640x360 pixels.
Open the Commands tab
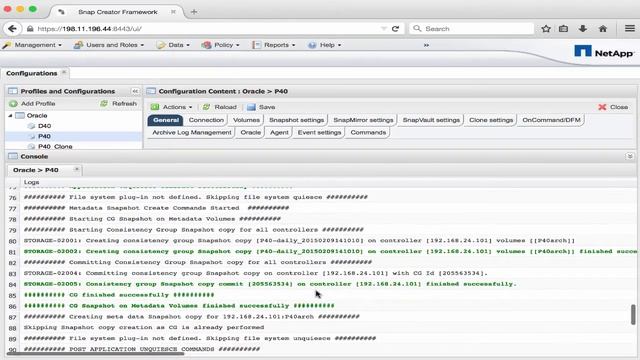tap(368, 132)
